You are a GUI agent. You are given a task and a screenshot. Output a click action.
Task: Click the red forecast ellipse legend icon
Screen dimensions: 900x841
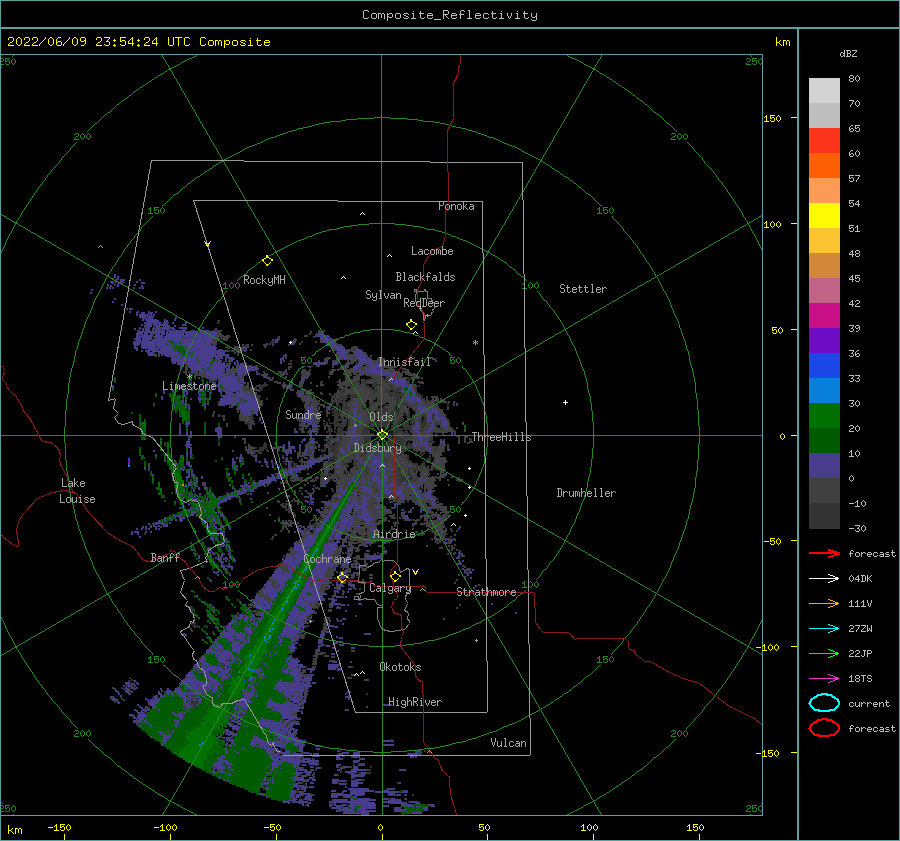(x=824, y=728)
